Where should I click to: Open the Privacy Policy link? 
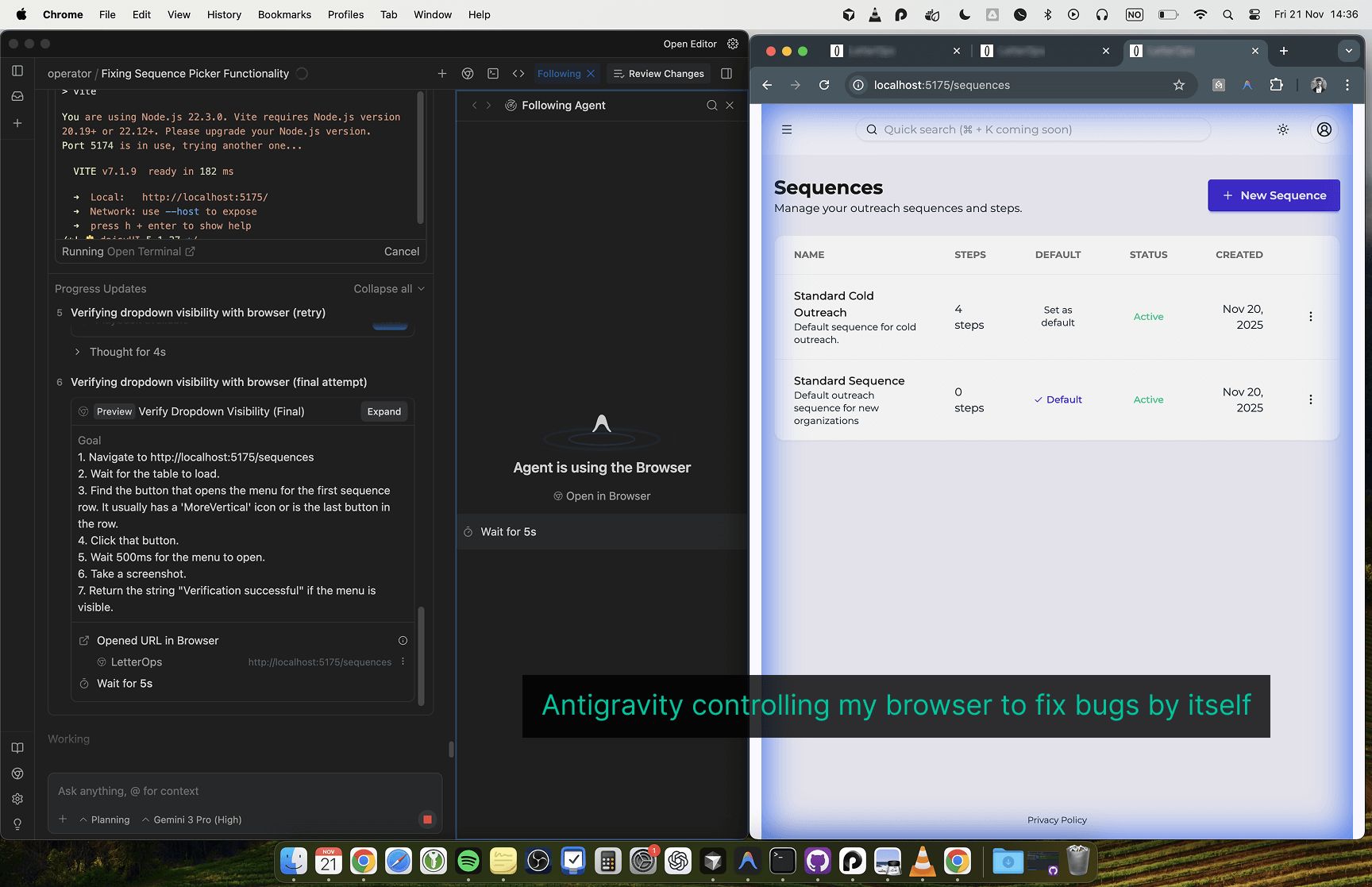(x=1057, y=820)
